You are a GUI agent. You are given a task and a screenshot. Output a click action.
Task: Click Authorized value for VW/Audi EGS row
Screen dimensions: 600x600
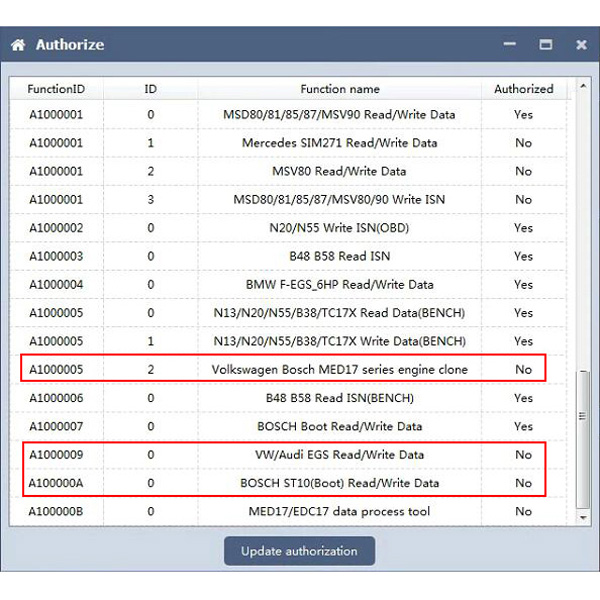tap(523, 455)
